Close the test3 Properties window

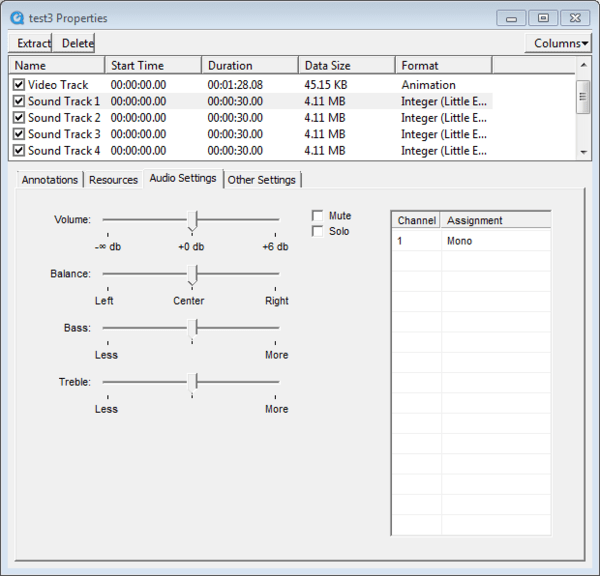(575, 18)
